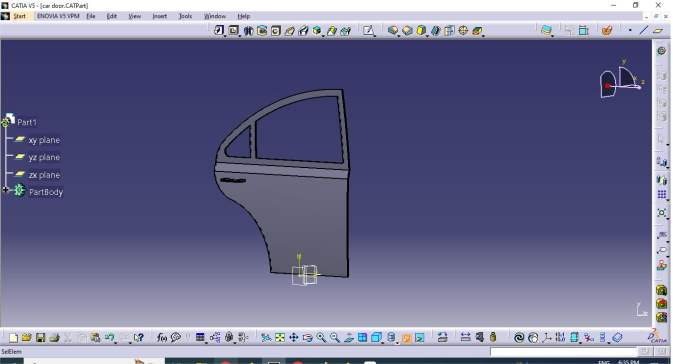The height and width of the screenshot is (364, 673).
Task: Click the command line input field
Action: (x=563, y=352)
